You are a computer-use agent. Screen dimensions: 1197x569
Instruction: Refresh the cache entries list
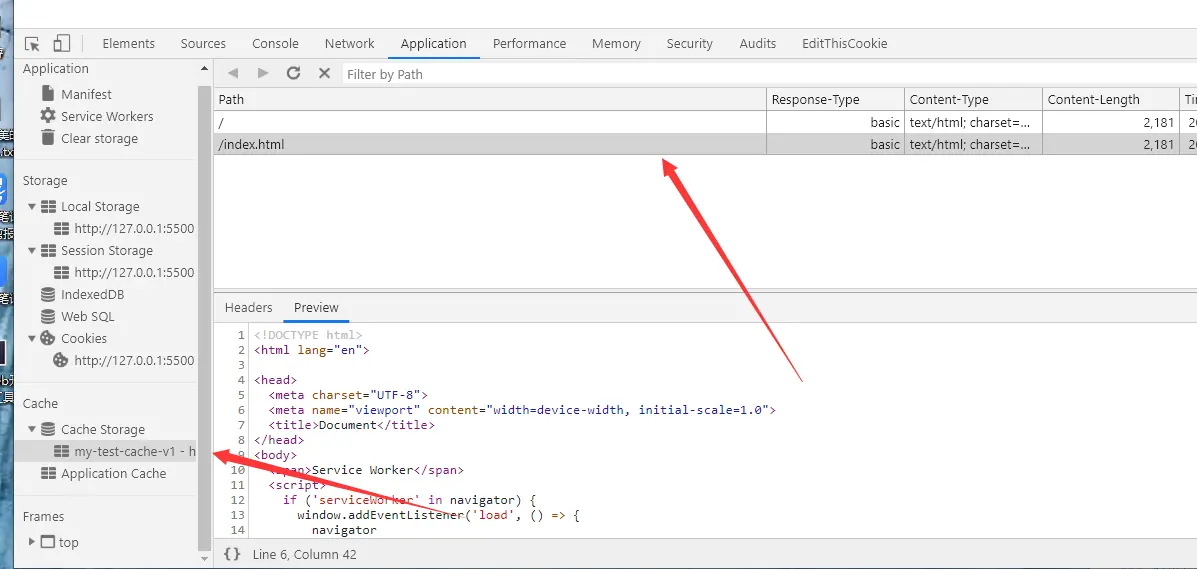coord(293,73)
